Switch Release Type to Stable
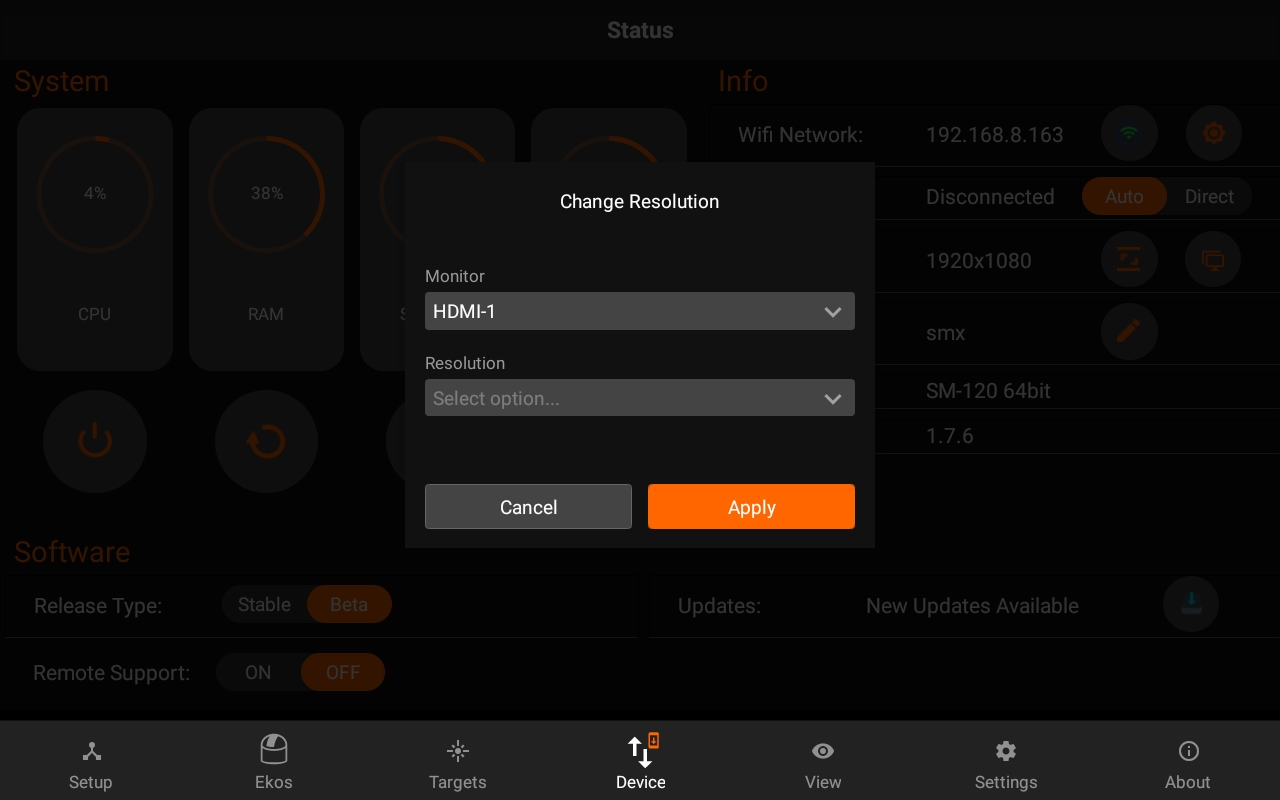Viewport: 1280px width, 800px height. [264, 605]
